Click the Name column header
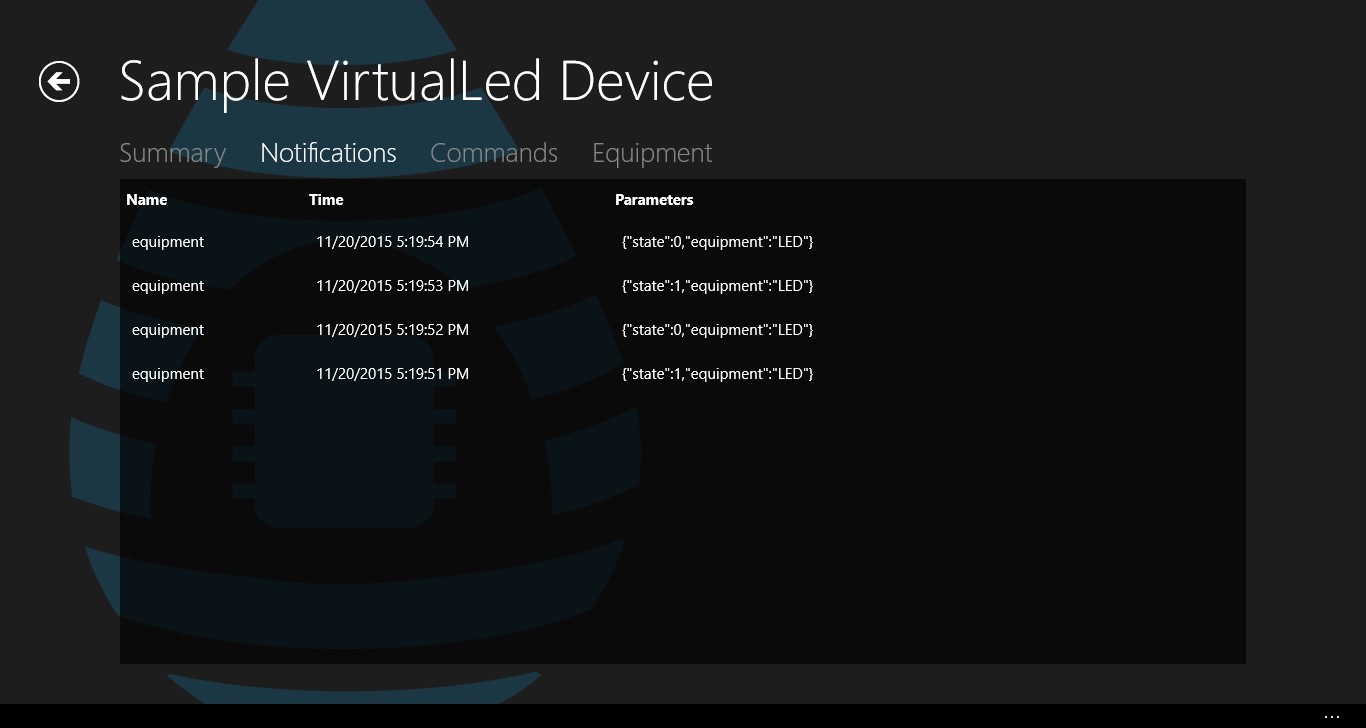The width and height of the screenshot is (1366, 728). 147,200
